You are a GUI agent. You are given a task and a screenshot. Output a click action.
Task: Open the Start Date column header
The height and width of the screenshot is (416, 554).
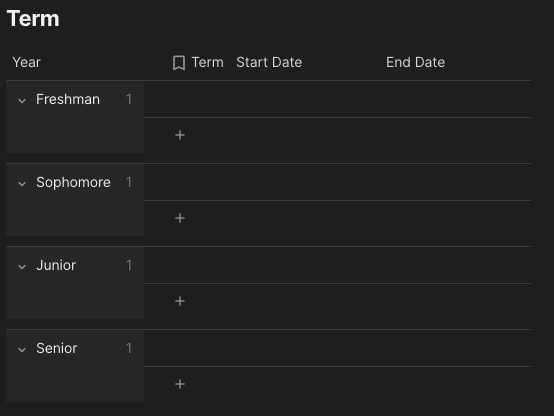point(269,62)
